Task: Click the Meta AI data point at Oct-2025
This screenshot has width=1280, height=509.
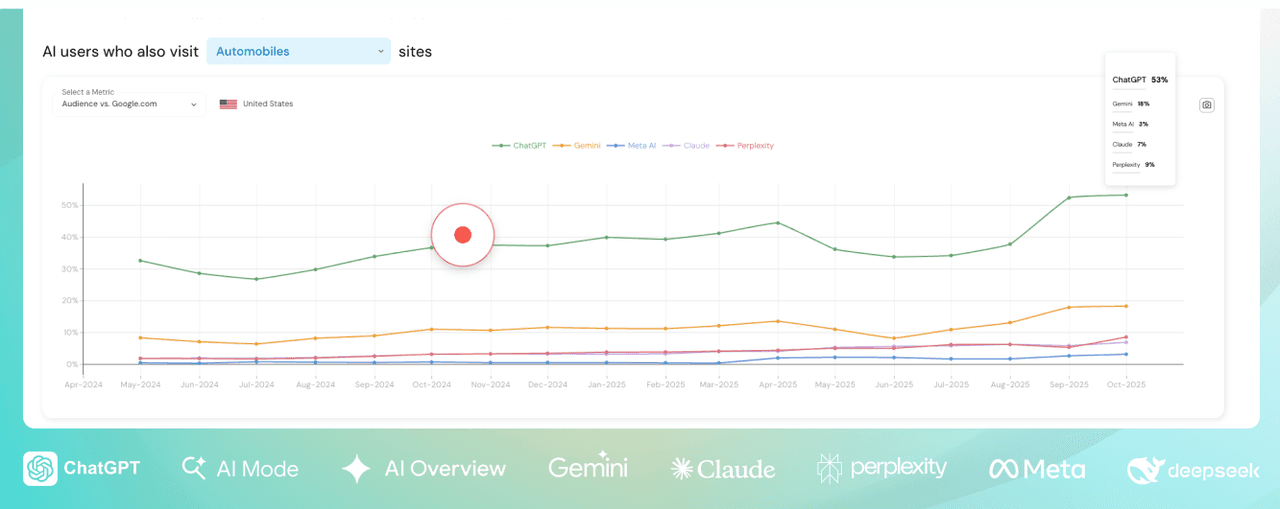Action: [1126, 354]
